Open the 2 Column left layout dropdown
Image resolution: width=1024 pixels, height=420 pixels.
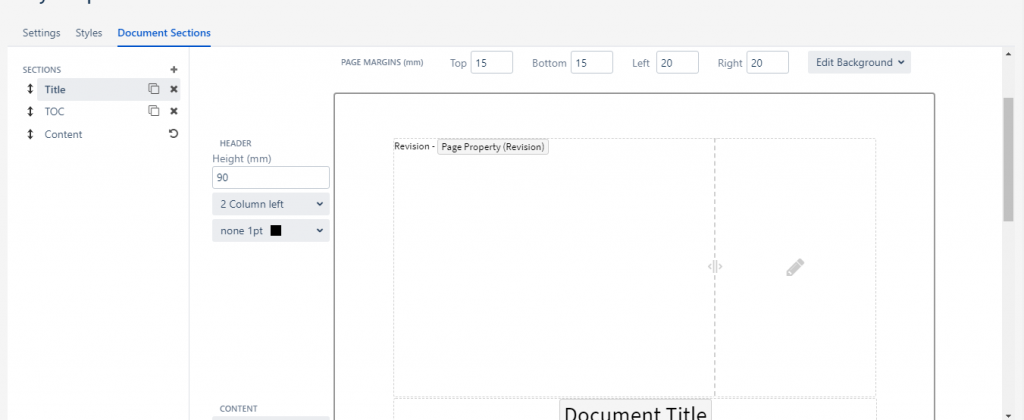(x=271, y=204)
